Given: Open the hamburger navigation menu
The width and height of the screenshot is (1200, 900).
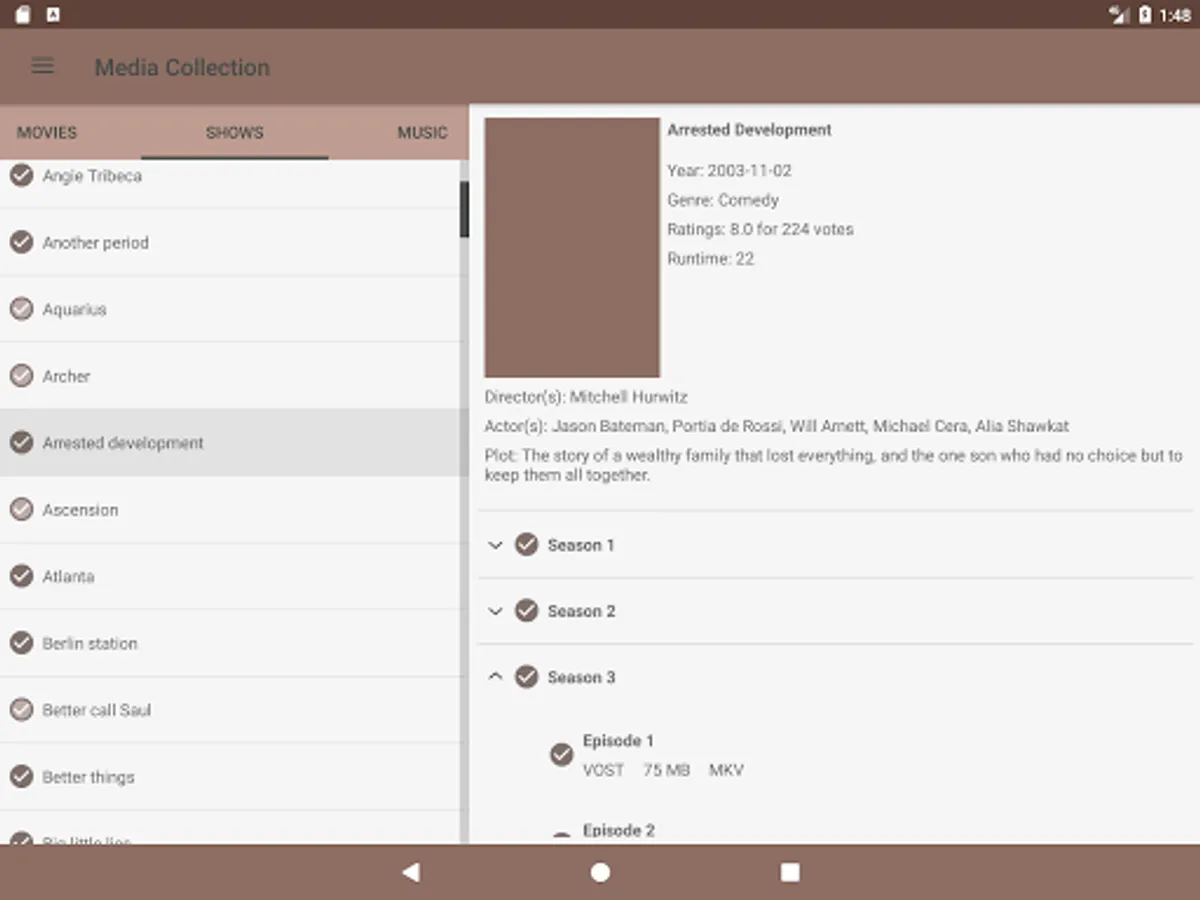Looking at the screenshot, I should [42, 67].
